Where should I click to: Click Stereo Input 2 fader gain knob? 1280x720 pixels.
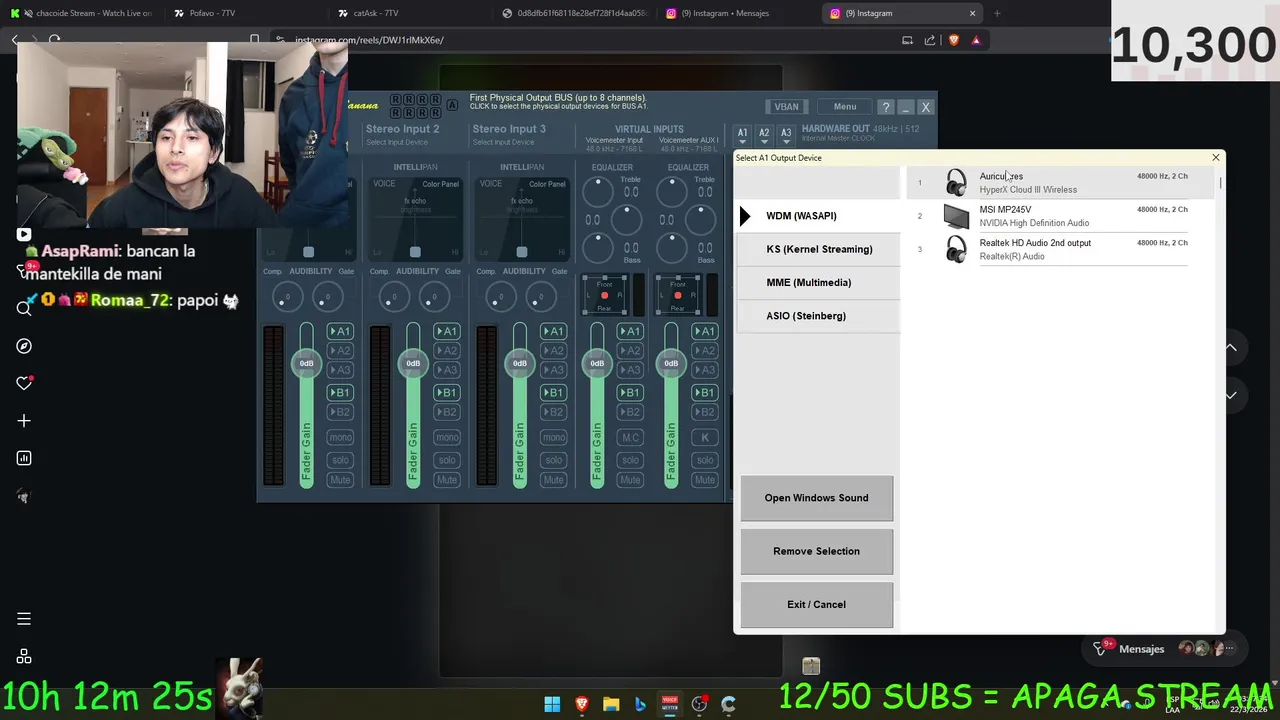[x=413, y=363]
